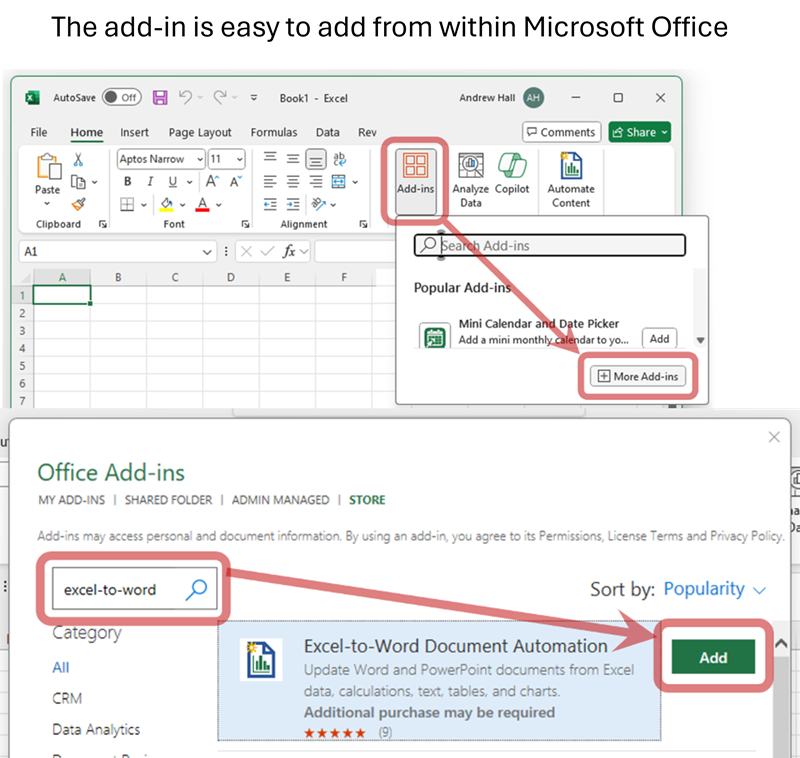
Task: Click the Mini Calendar and Date Picker icon
Action: click(435, 337)
